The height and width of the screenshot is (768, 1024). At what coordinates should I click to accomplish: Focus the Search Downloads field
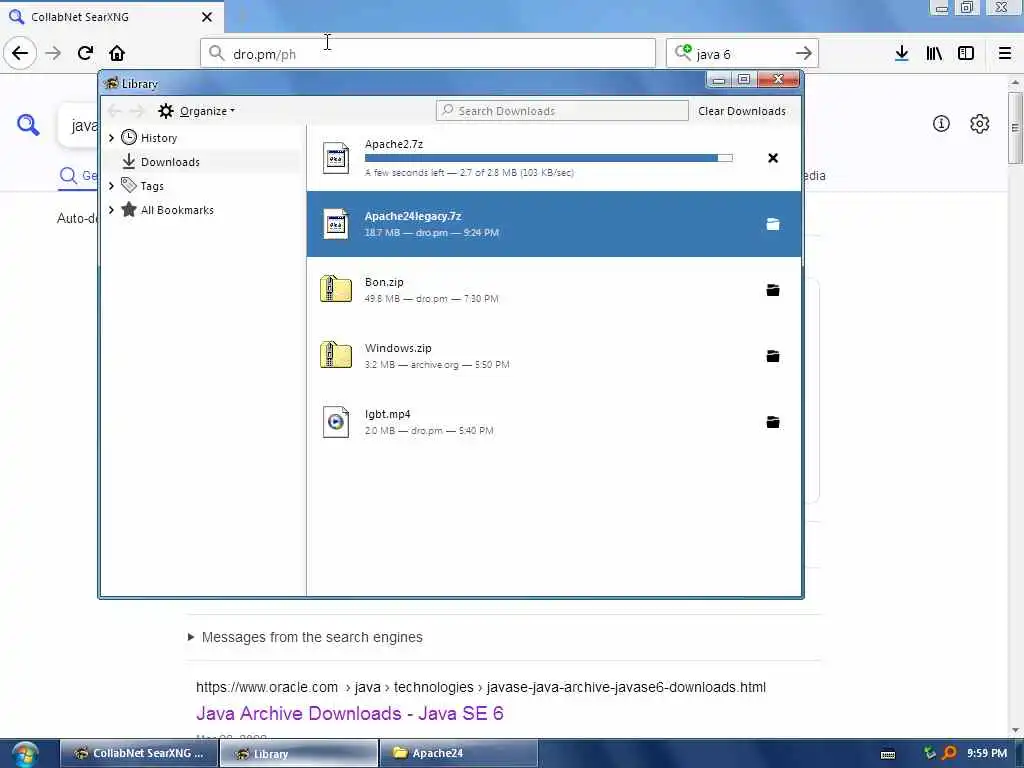562,111
